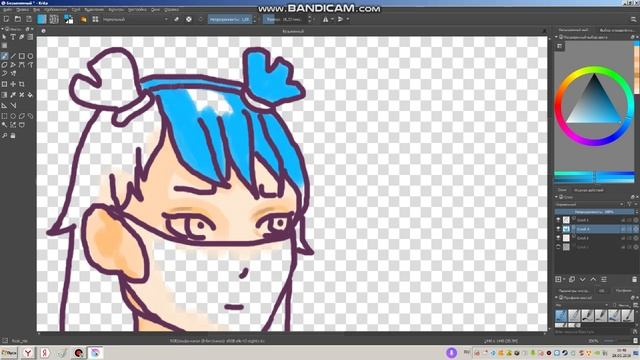Viewport: 640px width, 360px height.
Task: Select the Multibrush tool
Action: [x=13, y=73]
